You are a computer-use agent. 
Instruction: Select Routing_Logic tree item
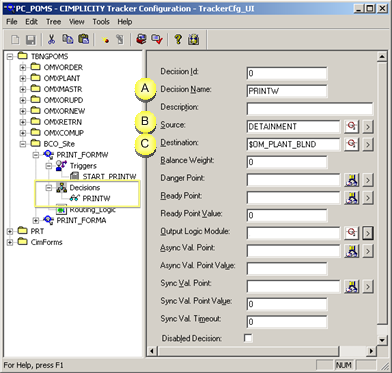tap(92, 210)
